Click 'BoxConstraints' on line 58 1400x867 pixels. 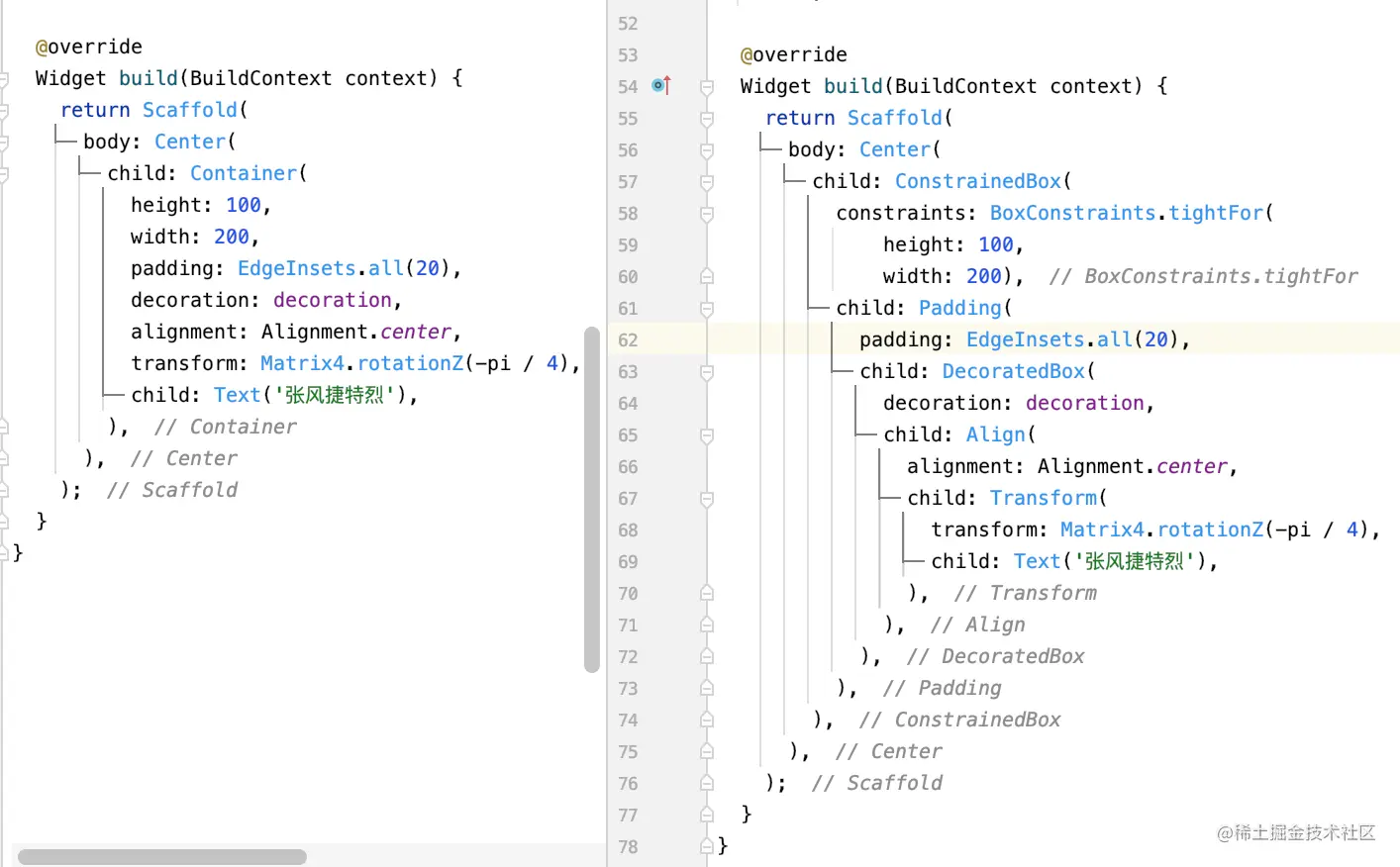pos(1073,213)
